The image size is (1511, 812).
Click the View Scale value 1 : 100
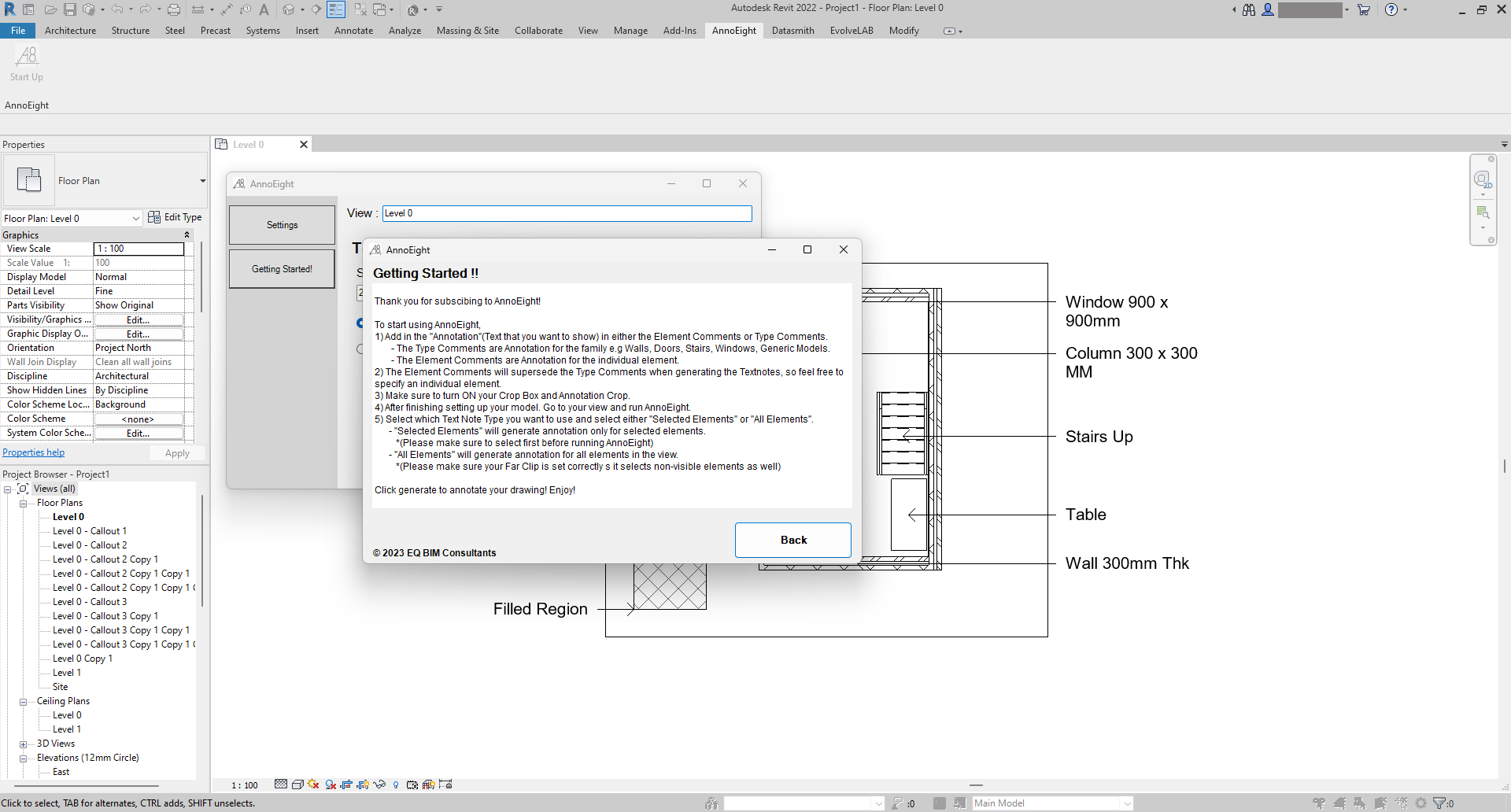coord(139,249)
